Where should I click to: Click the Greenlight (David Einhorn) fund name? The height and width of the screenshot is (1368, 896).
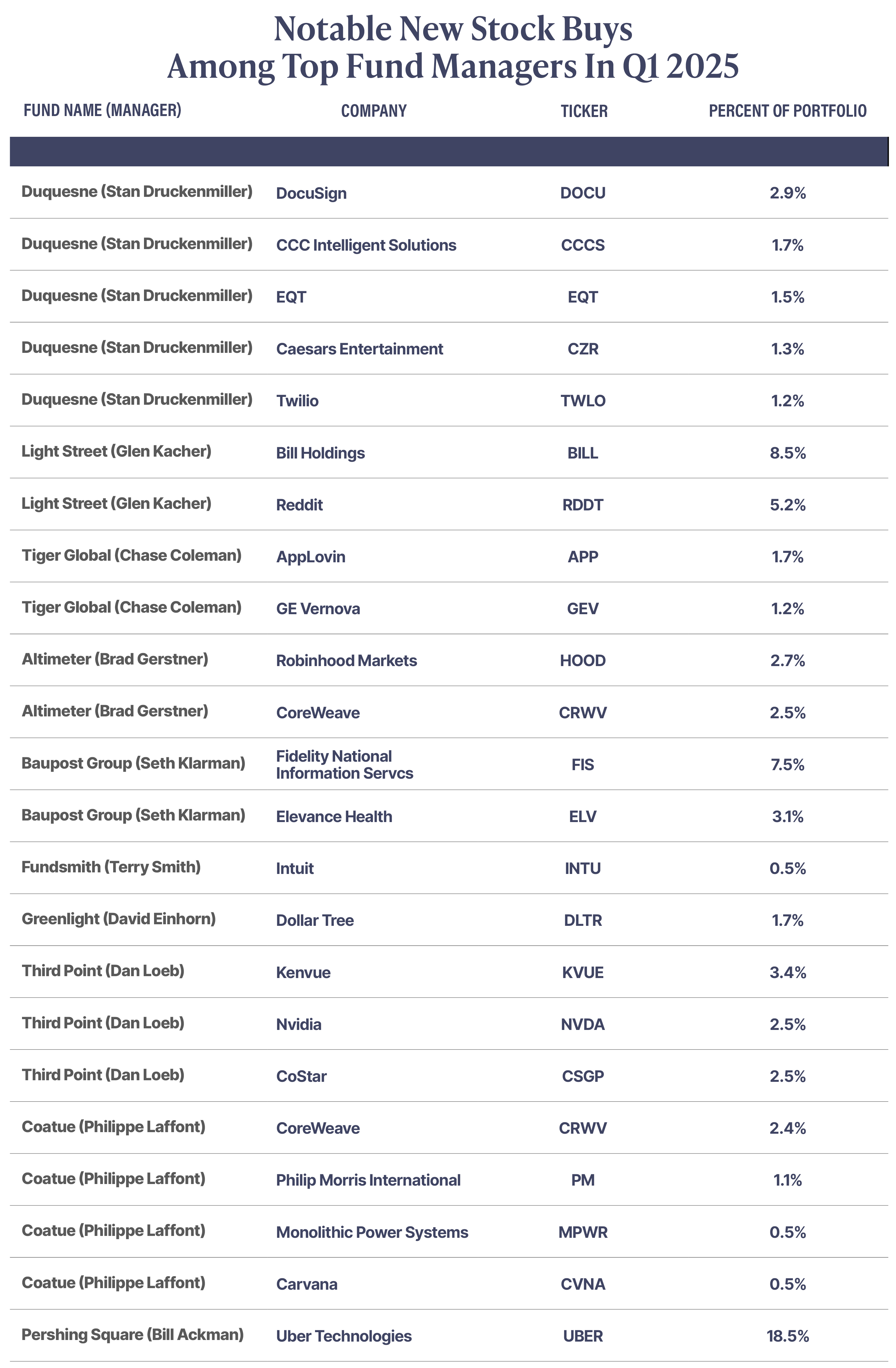pos(119,919)
